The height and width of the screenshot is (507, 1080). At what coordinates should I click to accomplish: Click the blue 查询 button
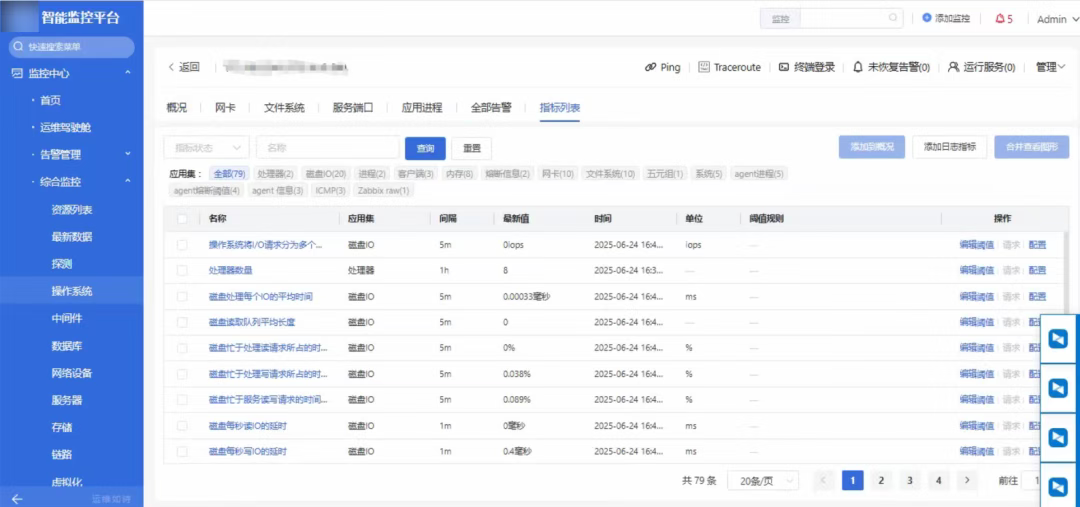pos(425,148)
